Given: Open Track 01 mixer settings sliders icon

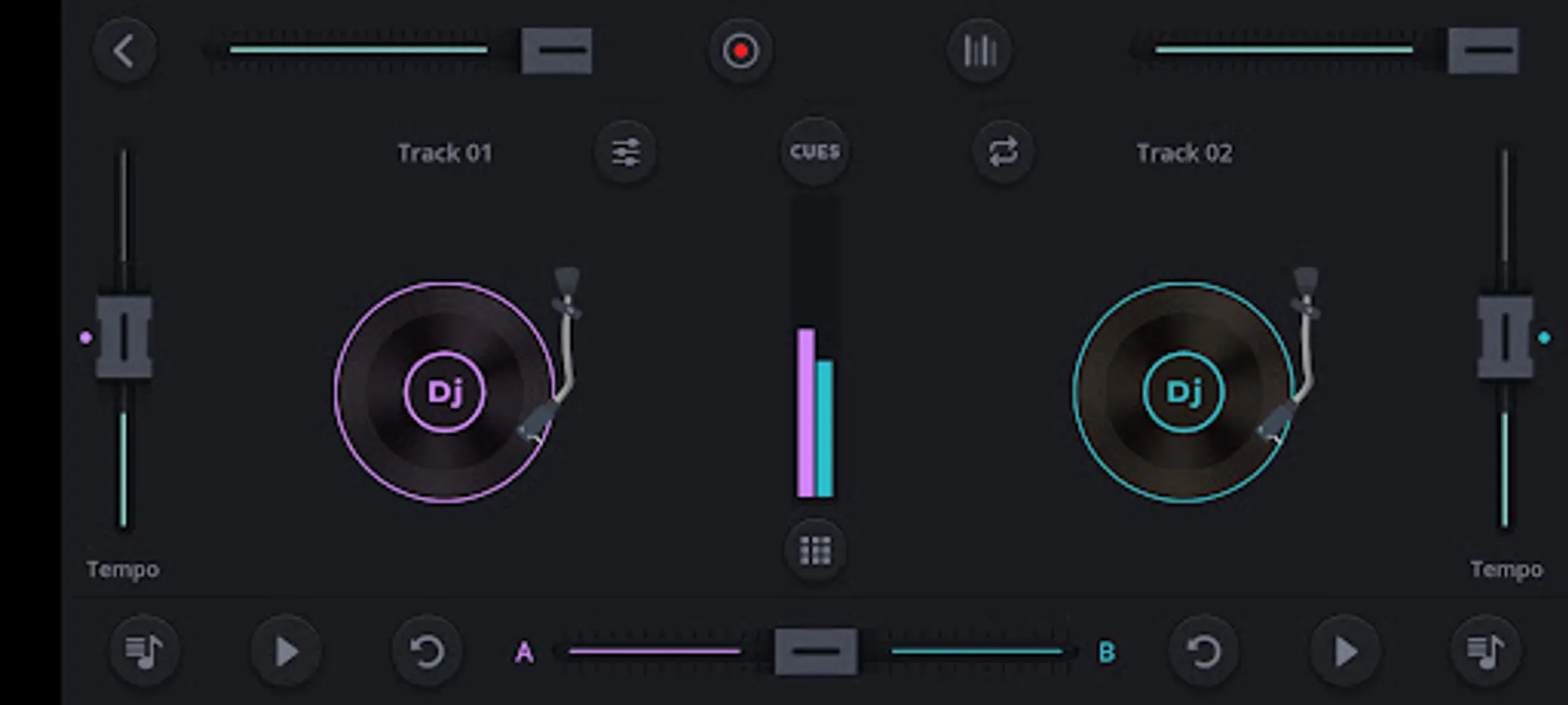Looking at the screenshot, I should [625, 152].
